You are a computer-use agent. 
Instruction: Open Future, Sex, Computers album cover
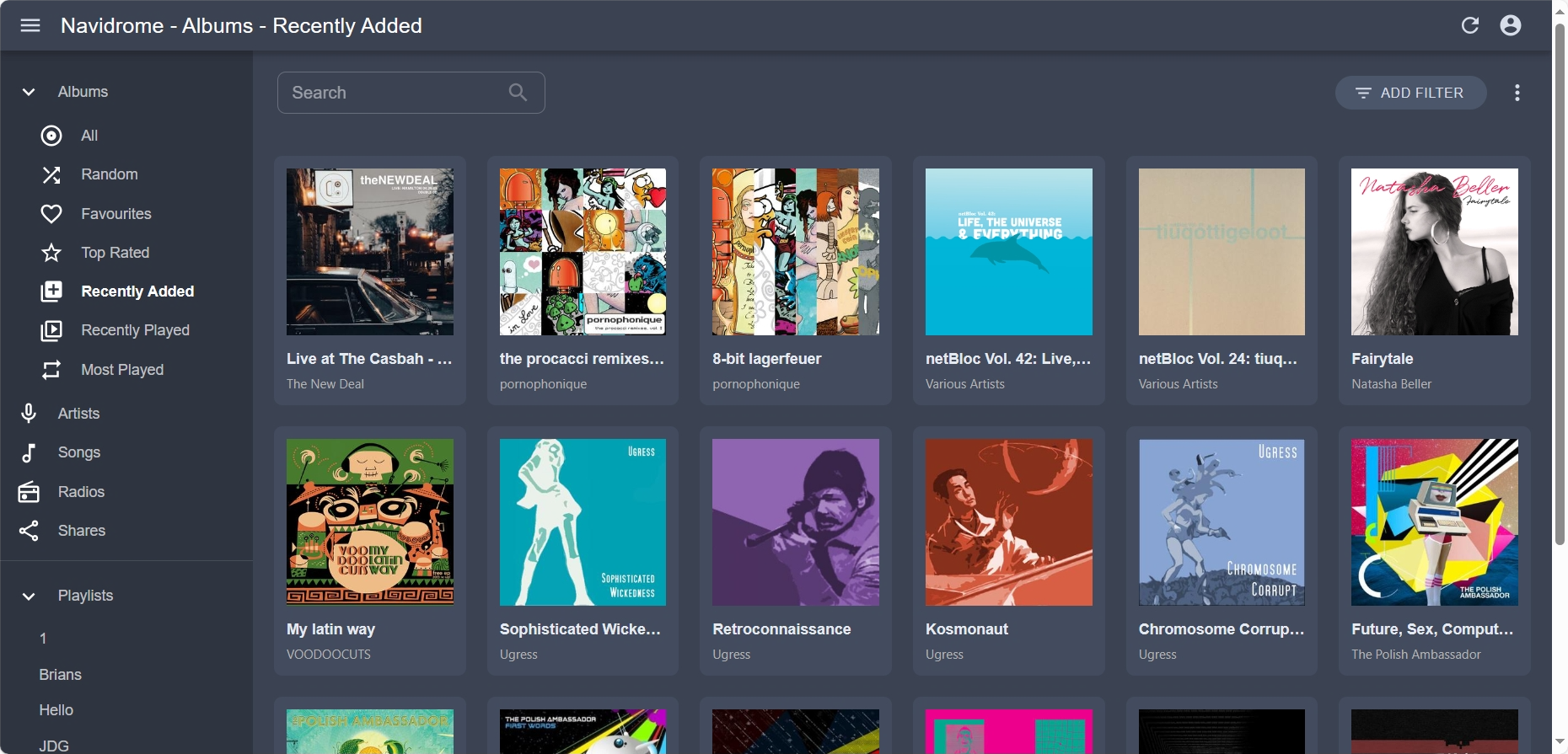(x=1435, y=522)
